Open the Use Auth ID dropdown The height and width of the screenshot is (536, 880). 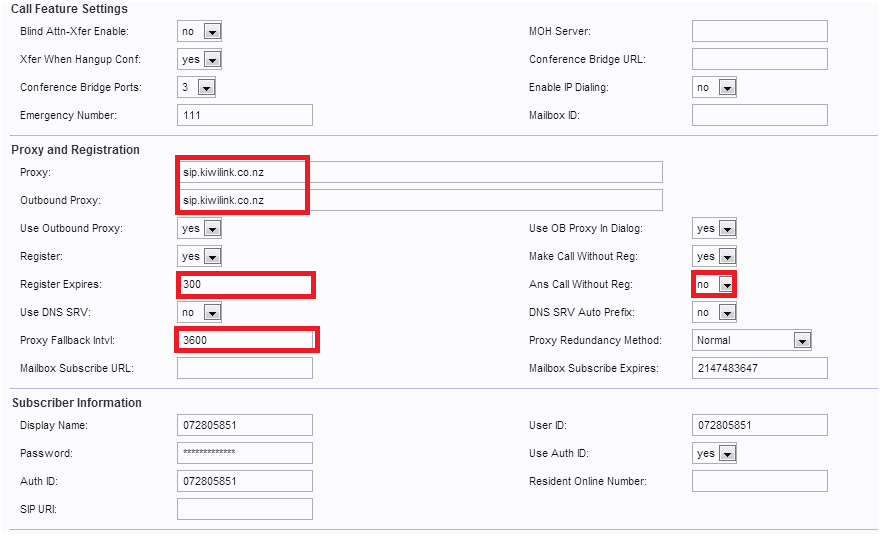(x=714, y=453)
